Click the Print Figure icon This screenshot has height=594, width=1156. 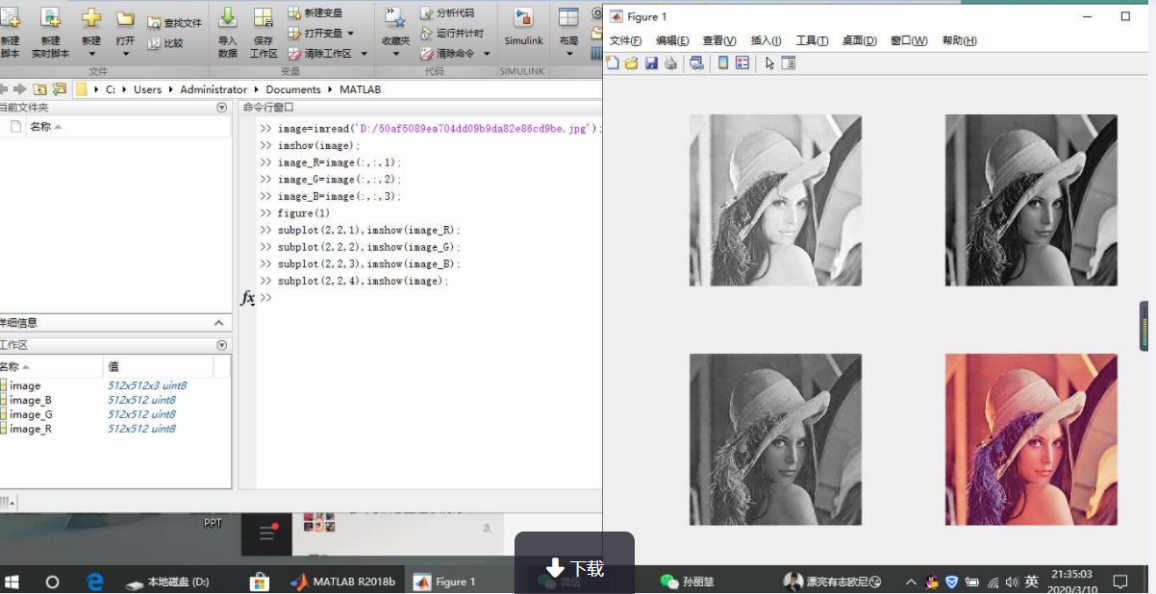coord(670,63)
